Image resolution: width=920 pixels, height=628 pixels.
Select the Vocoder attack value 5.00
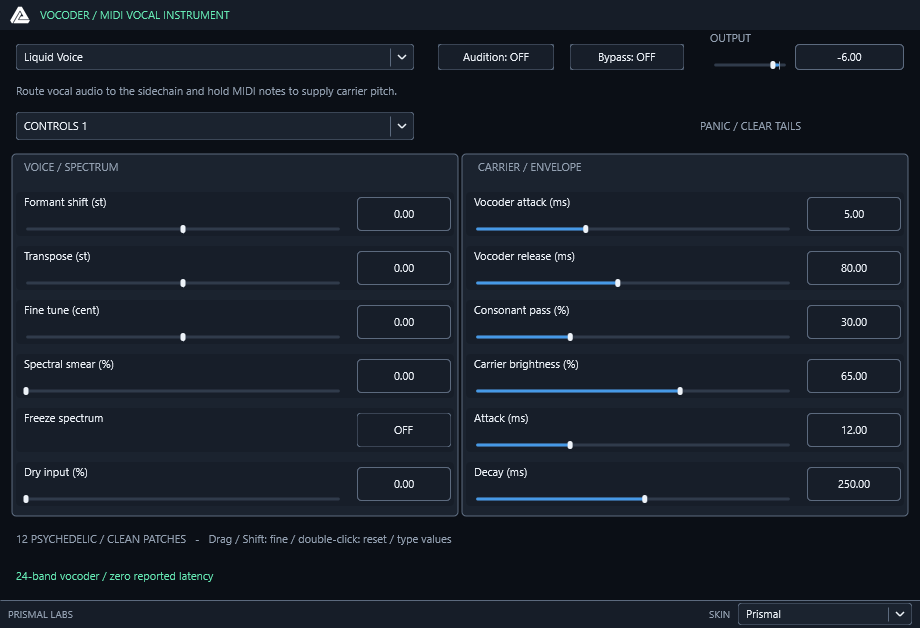click(854, 214)
